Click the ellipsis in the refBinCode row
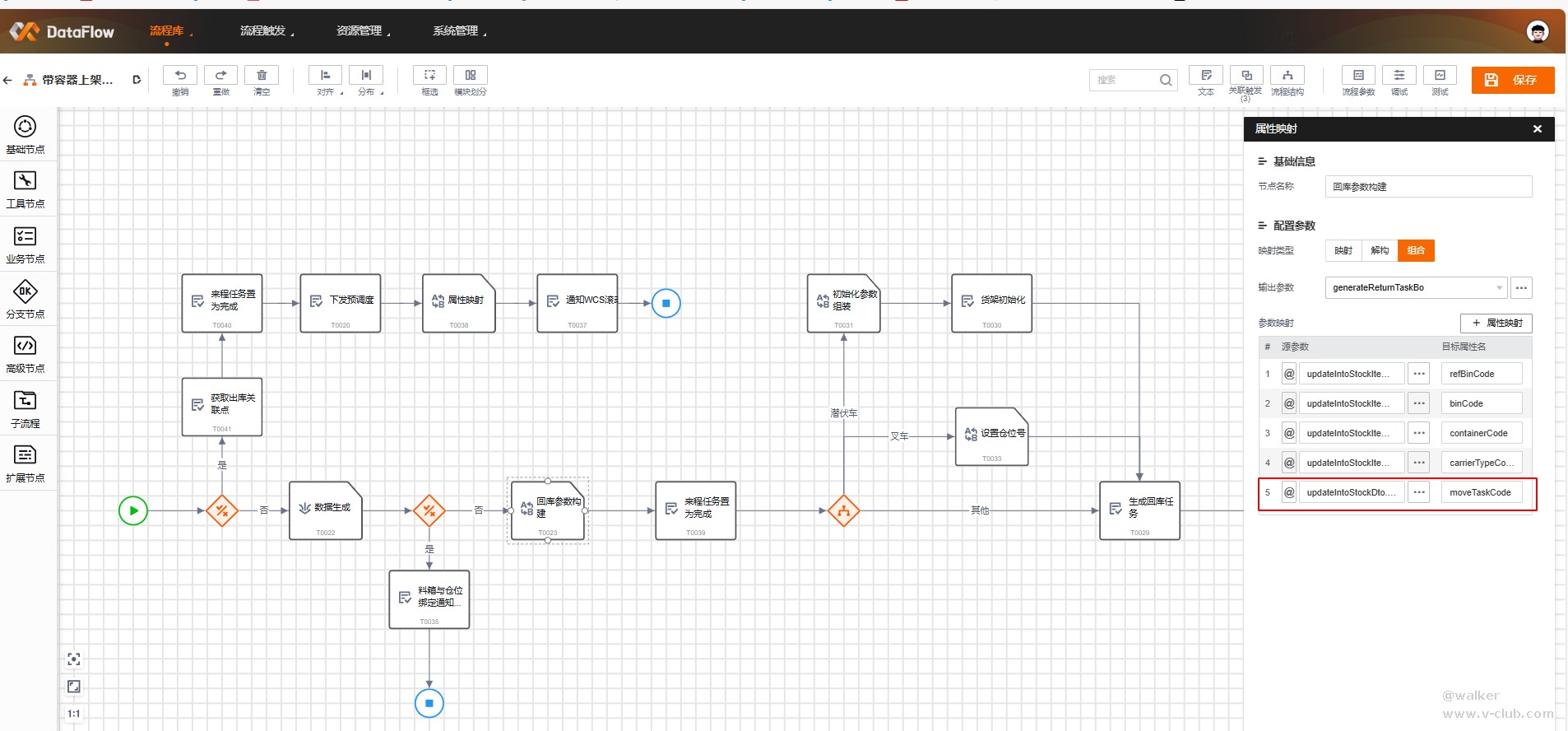The height and width of the screenshot is (731, 1568). 1419,374
